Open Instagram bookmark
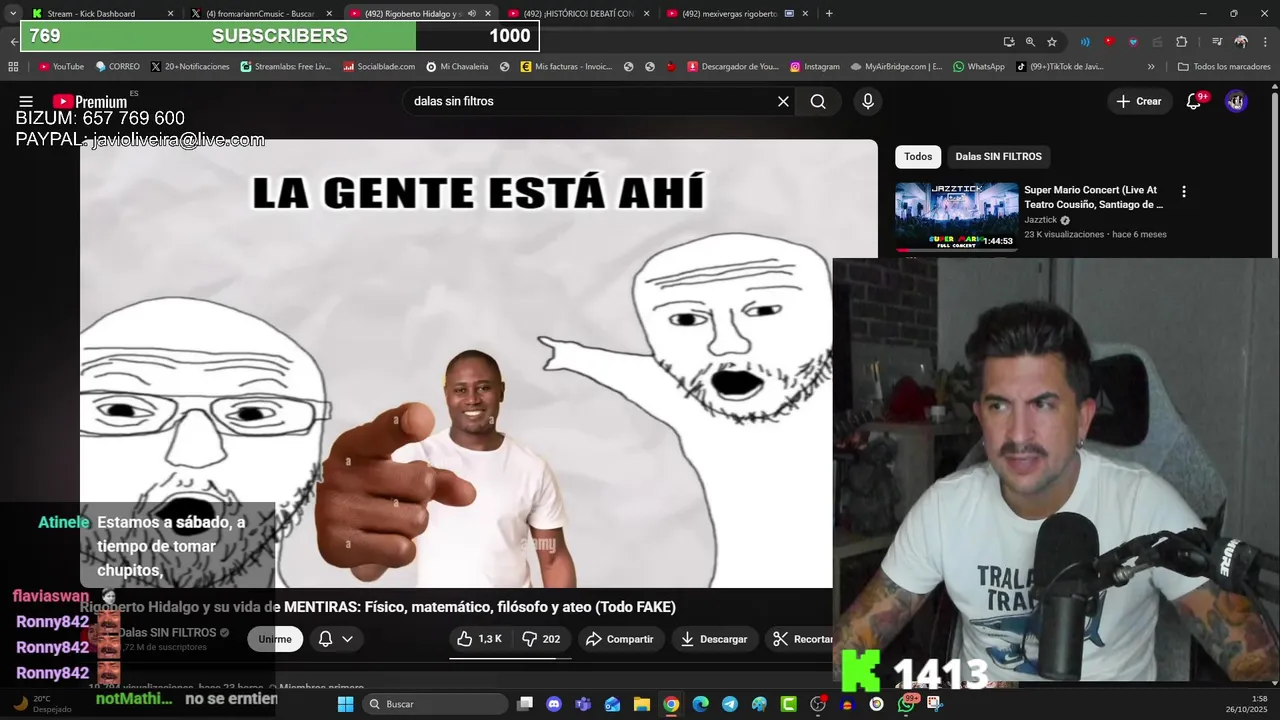Viewport: 1280px width, 720px height. point(814,67)
